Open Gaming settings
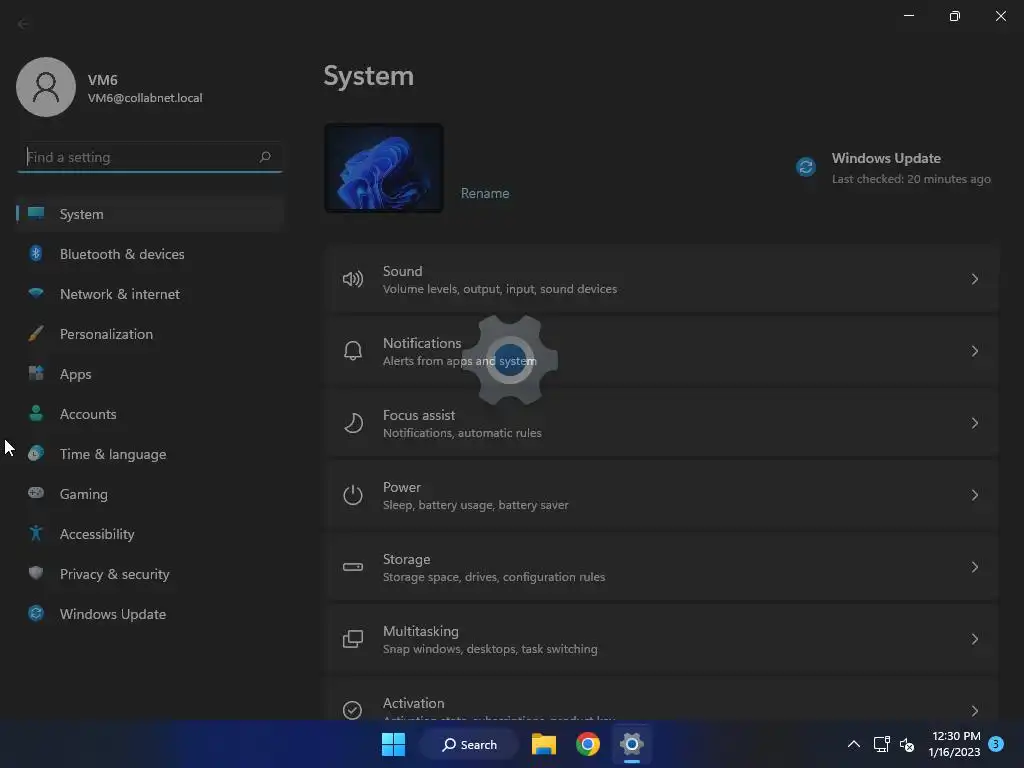 click(x=150, y=494)
